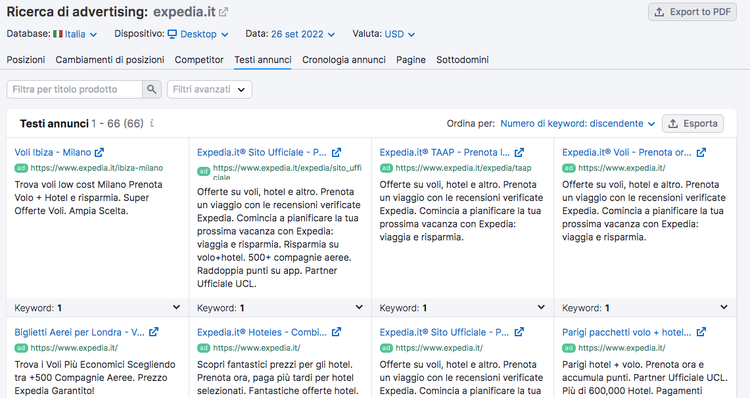Focus the Filtra per titolo prodotto field
This screenshot has height=398, width=750.
coord(75,89)
